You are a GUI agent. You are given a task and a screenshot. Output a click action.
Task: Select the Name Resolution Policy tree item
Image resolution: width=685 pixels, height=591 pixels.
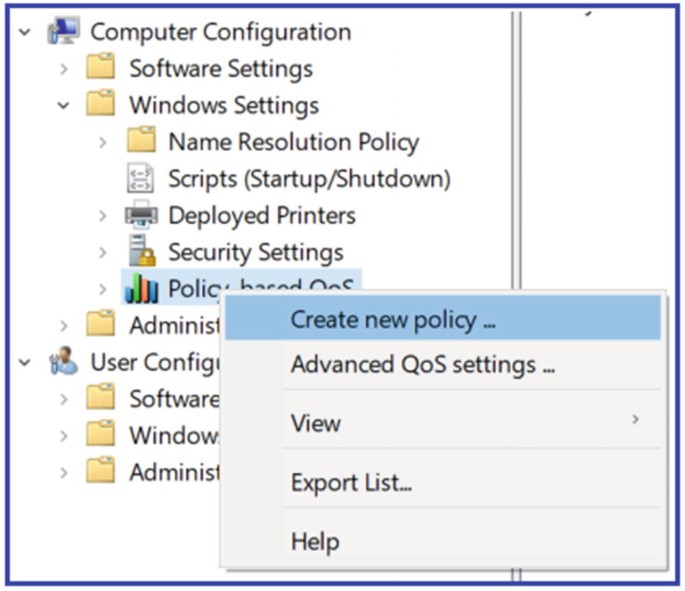(x=293, y=142)
